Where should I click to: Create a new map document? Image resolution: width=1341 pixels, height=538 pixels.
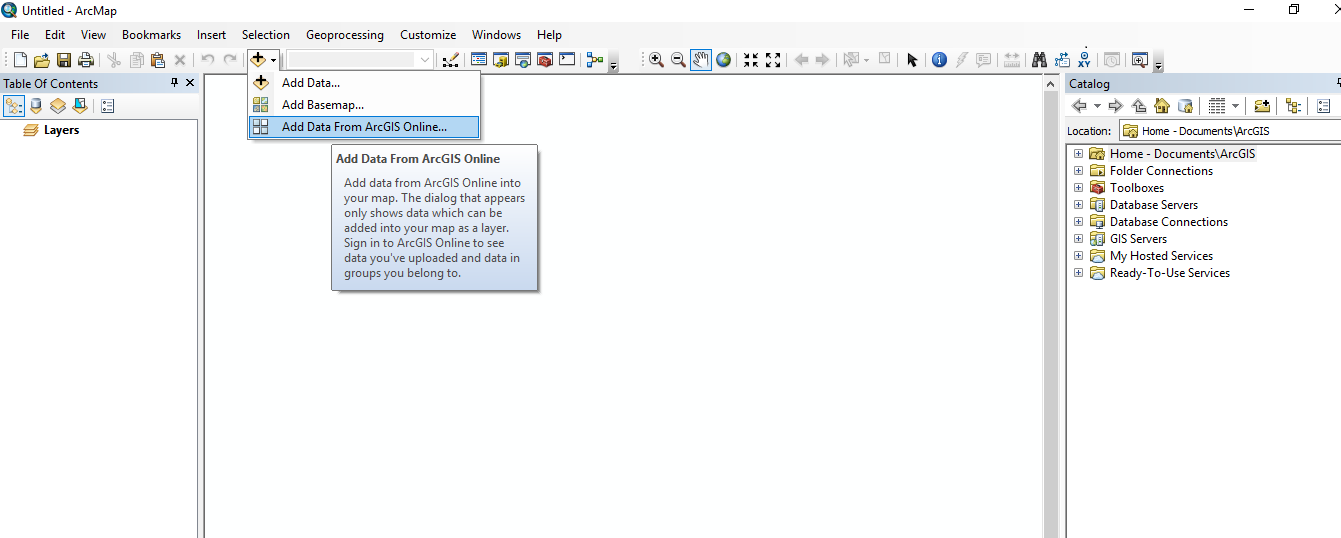coord(20,60)
